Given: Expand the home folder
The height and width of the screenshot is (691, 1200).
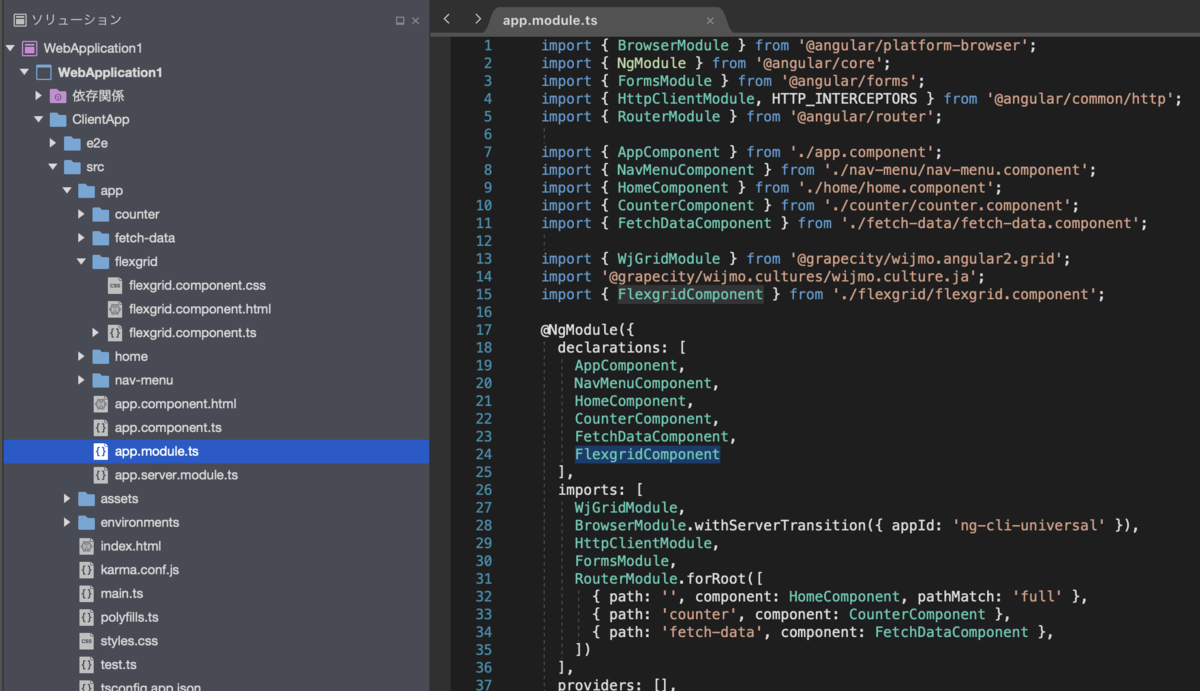Looking at the screenshot, I should tap(82, 356).
